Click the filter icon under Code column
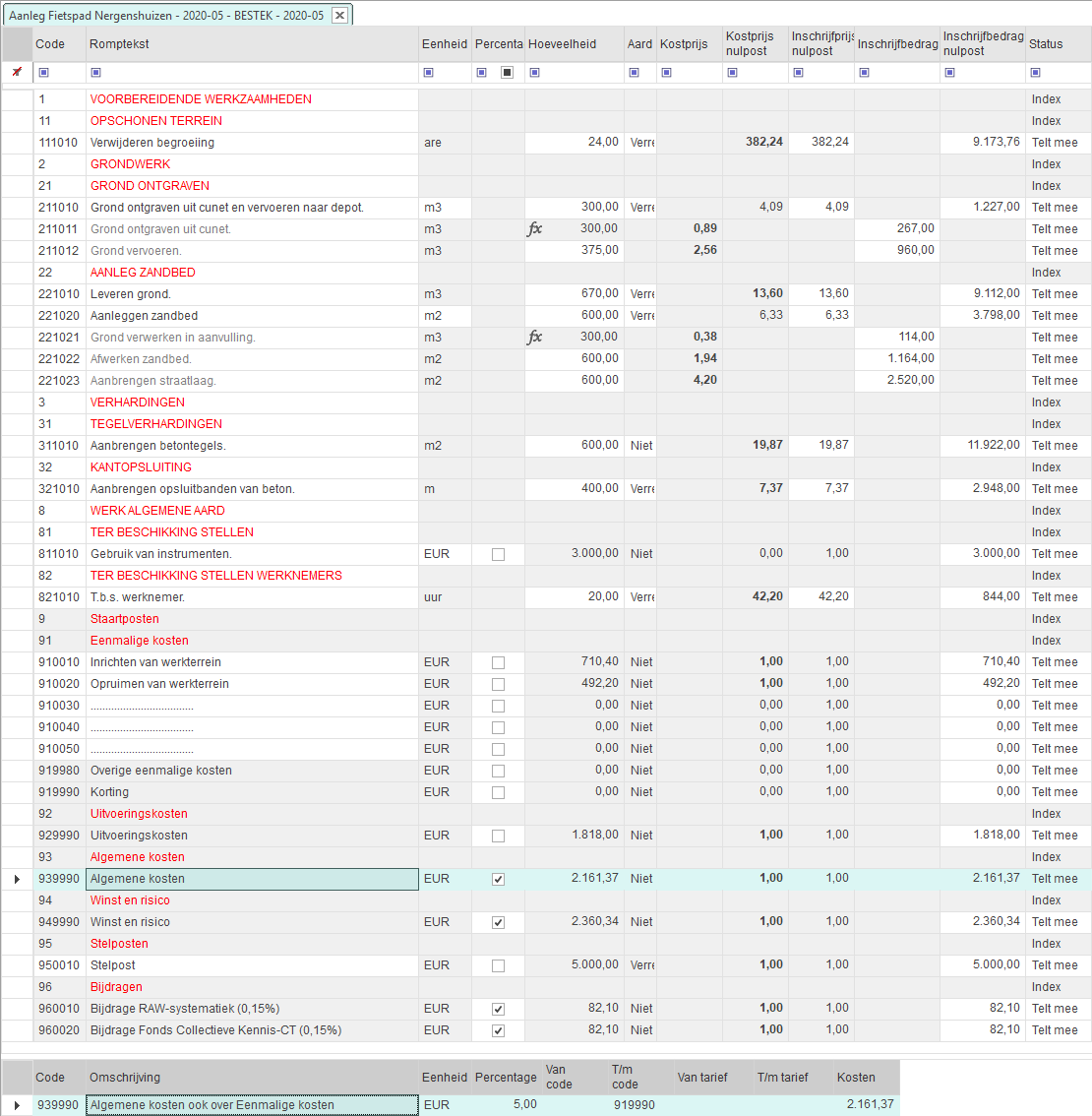The image size is (1092, 1116). click(x=43, y=73)
